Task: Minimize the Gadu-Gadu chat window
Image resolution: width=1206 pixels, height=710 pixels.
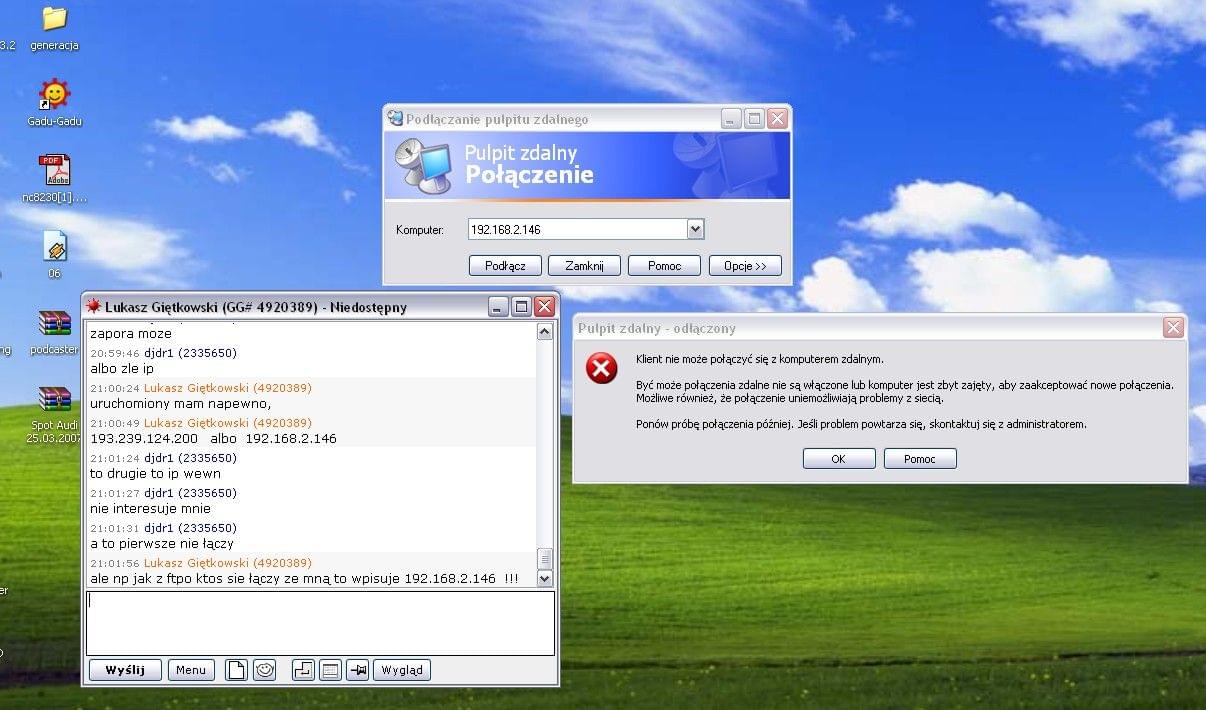Action: coord(498,307)
